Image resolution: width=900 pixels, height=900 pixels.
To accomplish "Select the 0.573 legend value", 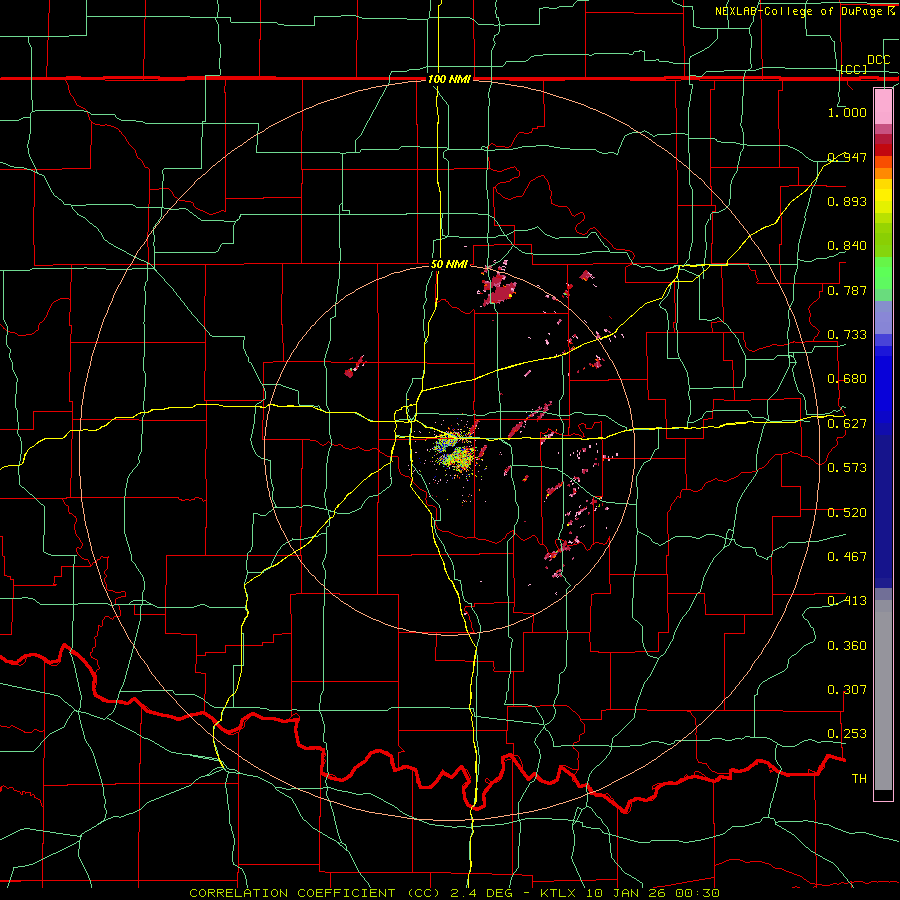I will pyautogui.click(x=847, y=468).
